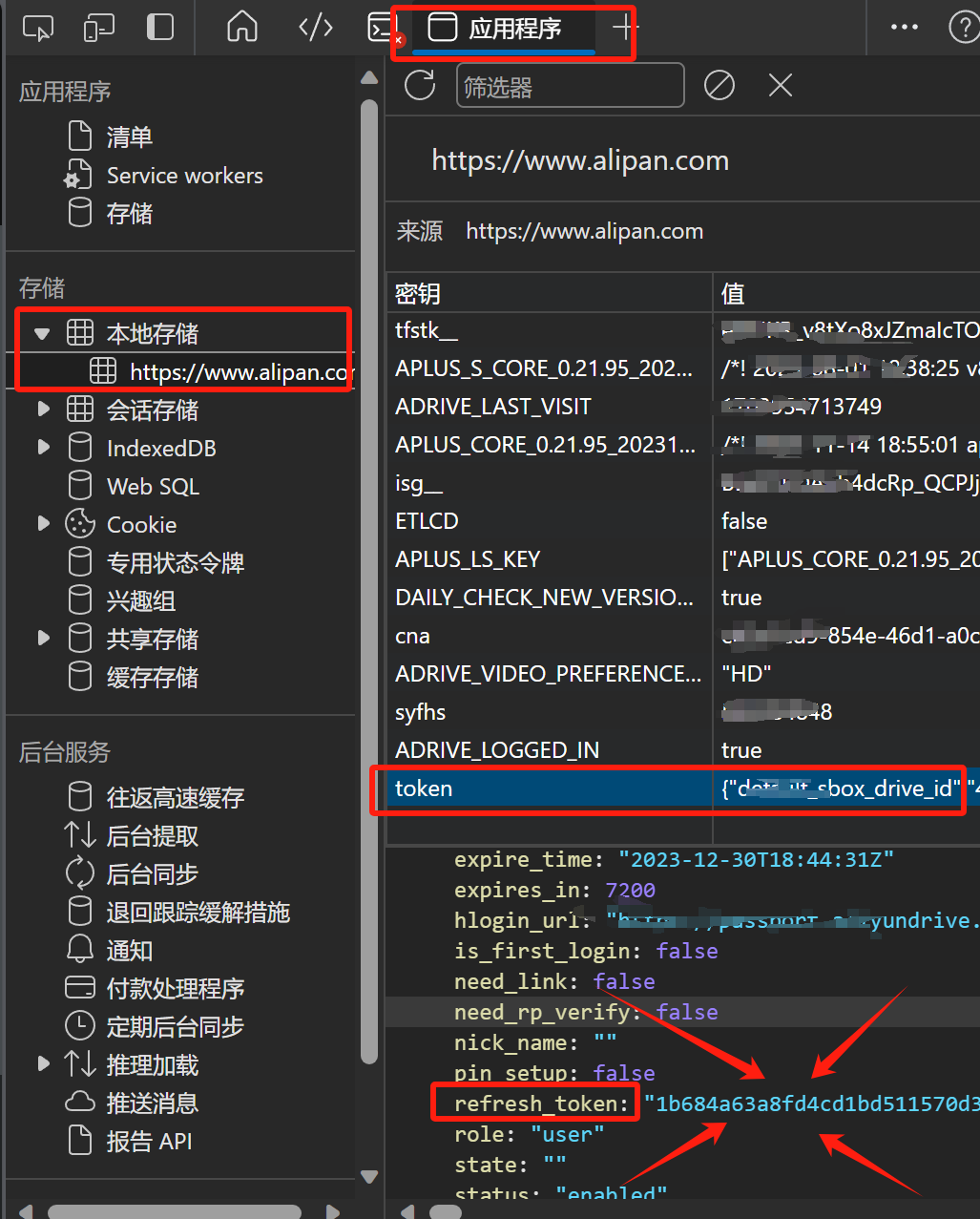
Task: Select the tfstk__ key row
Action: [683, 330]
